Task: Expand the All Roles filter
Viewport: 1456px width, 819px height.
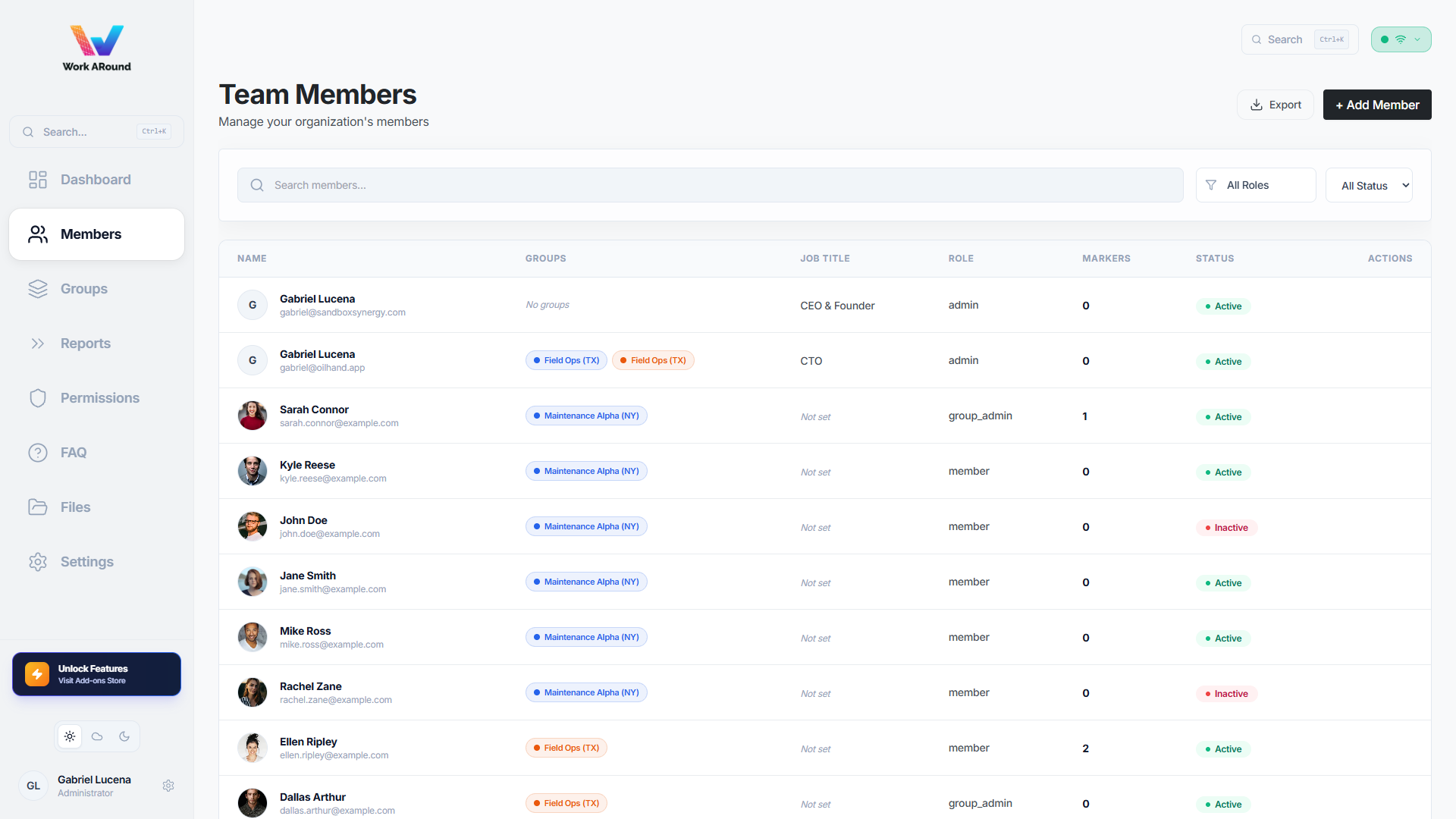Action: (1256, 185)
